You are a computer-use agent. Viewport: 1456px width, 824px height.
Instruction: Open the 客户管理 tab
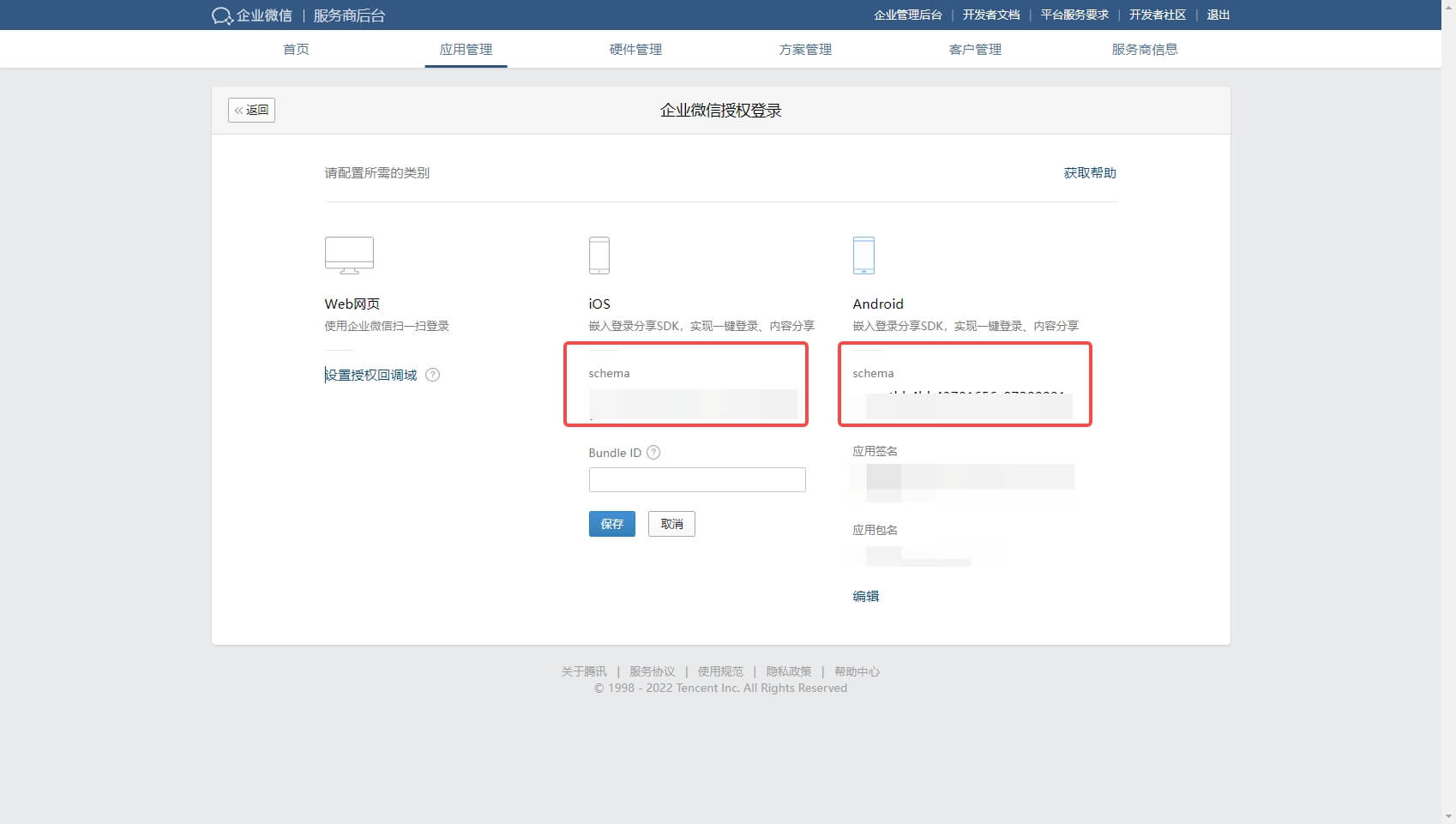(x=974, y=49)
